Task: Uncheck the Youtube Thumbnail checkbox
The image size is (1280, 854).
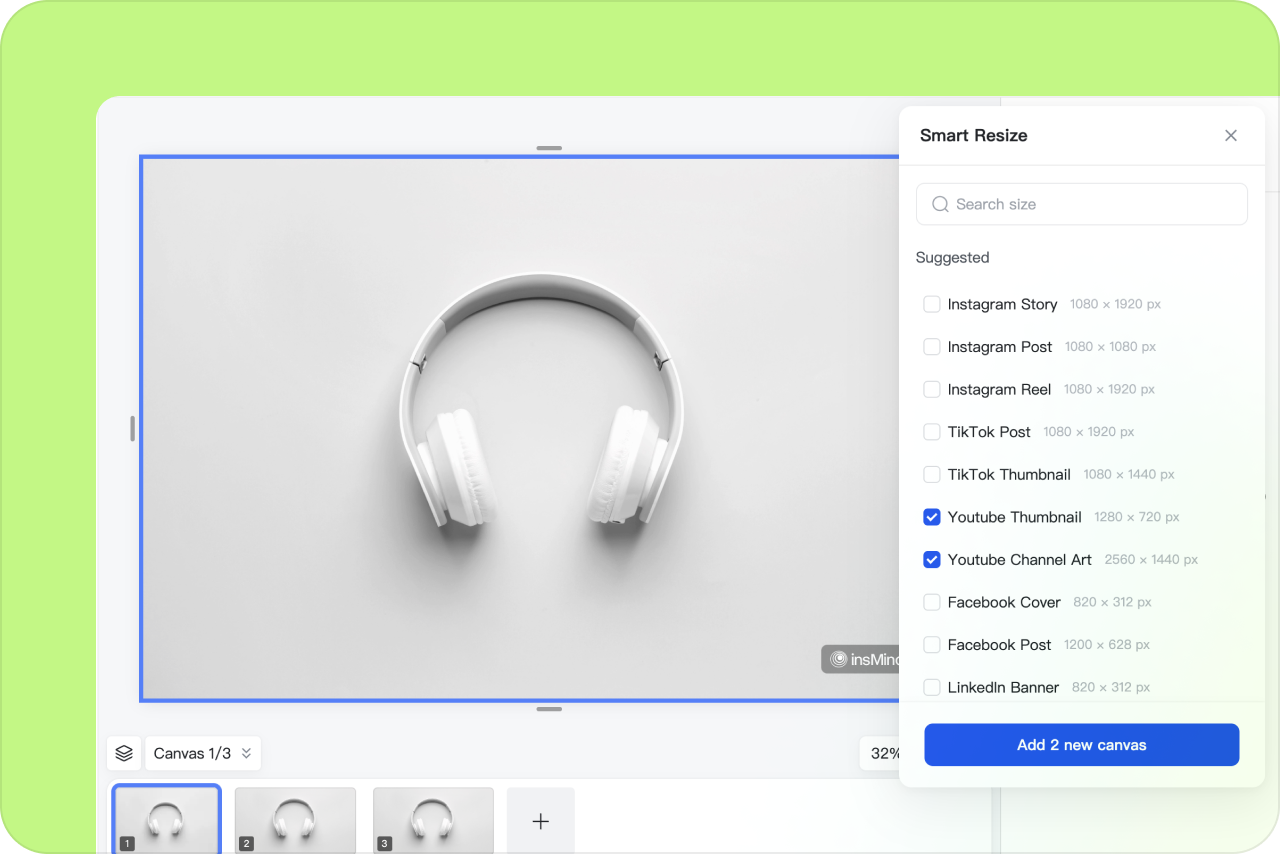Action: [x=931, y=517]
